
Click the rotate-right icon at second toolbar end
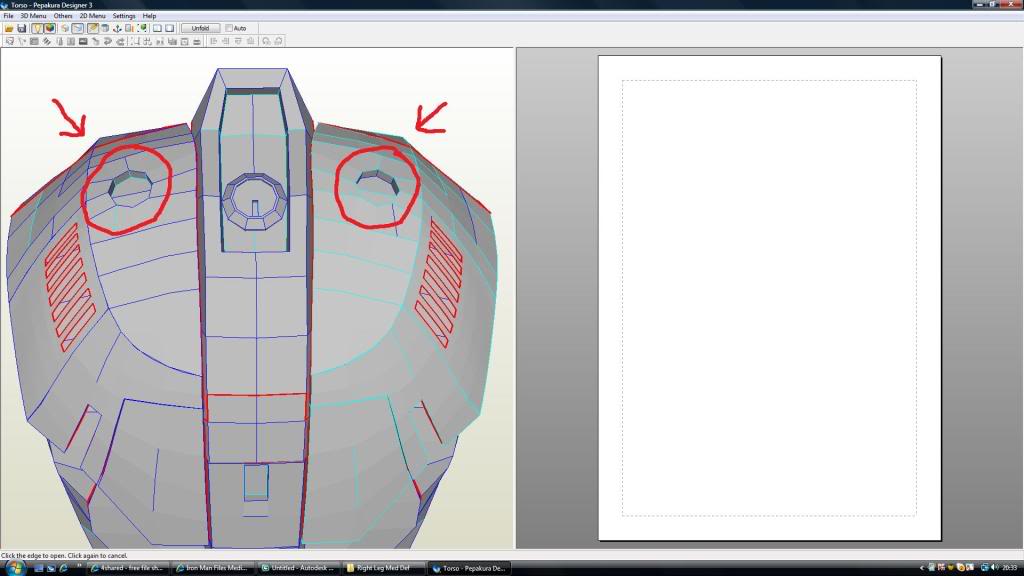click(x=278, y=41)
